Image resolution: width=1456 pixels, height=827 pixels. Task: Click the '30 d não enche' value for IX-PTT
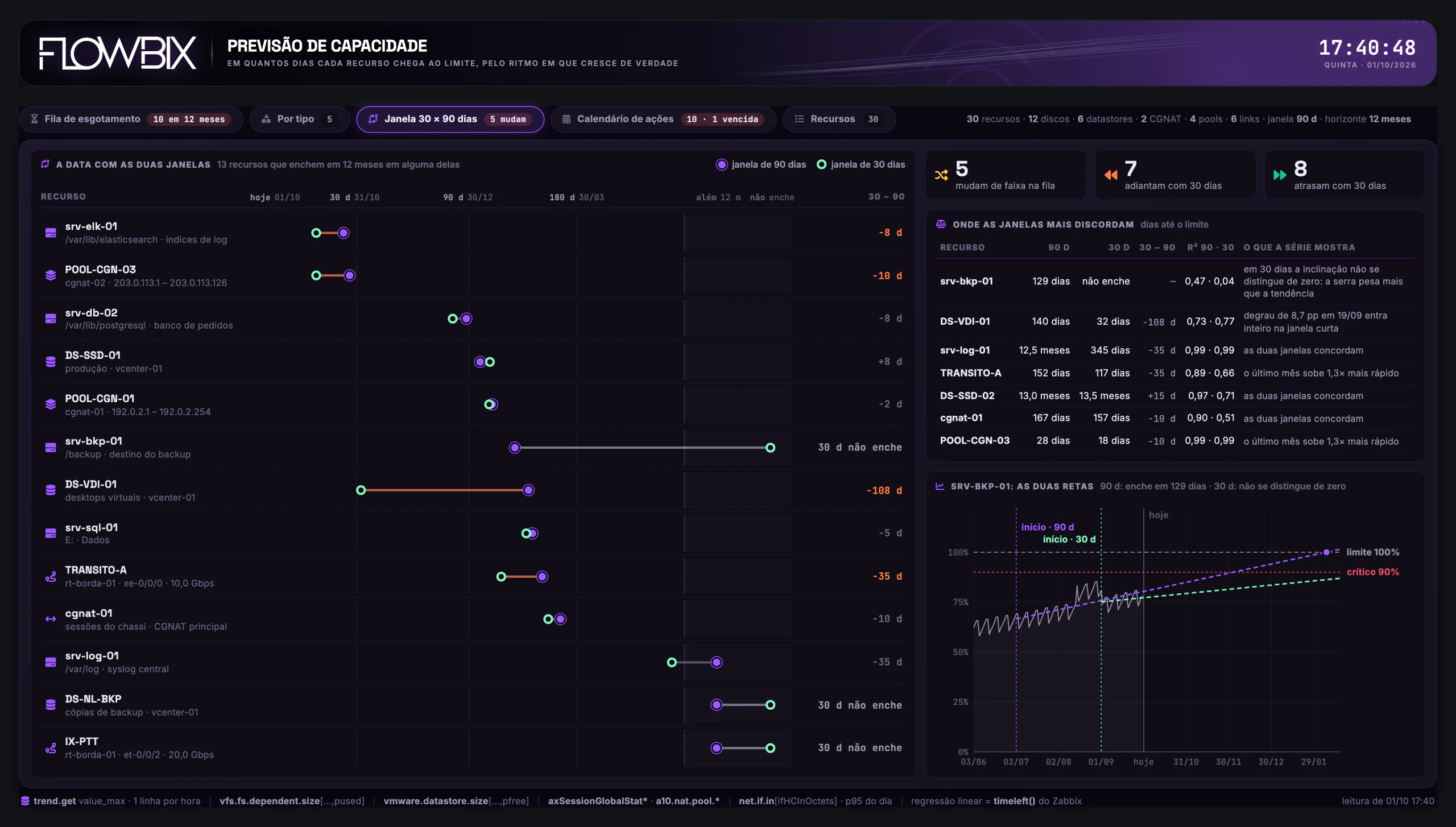859,748
